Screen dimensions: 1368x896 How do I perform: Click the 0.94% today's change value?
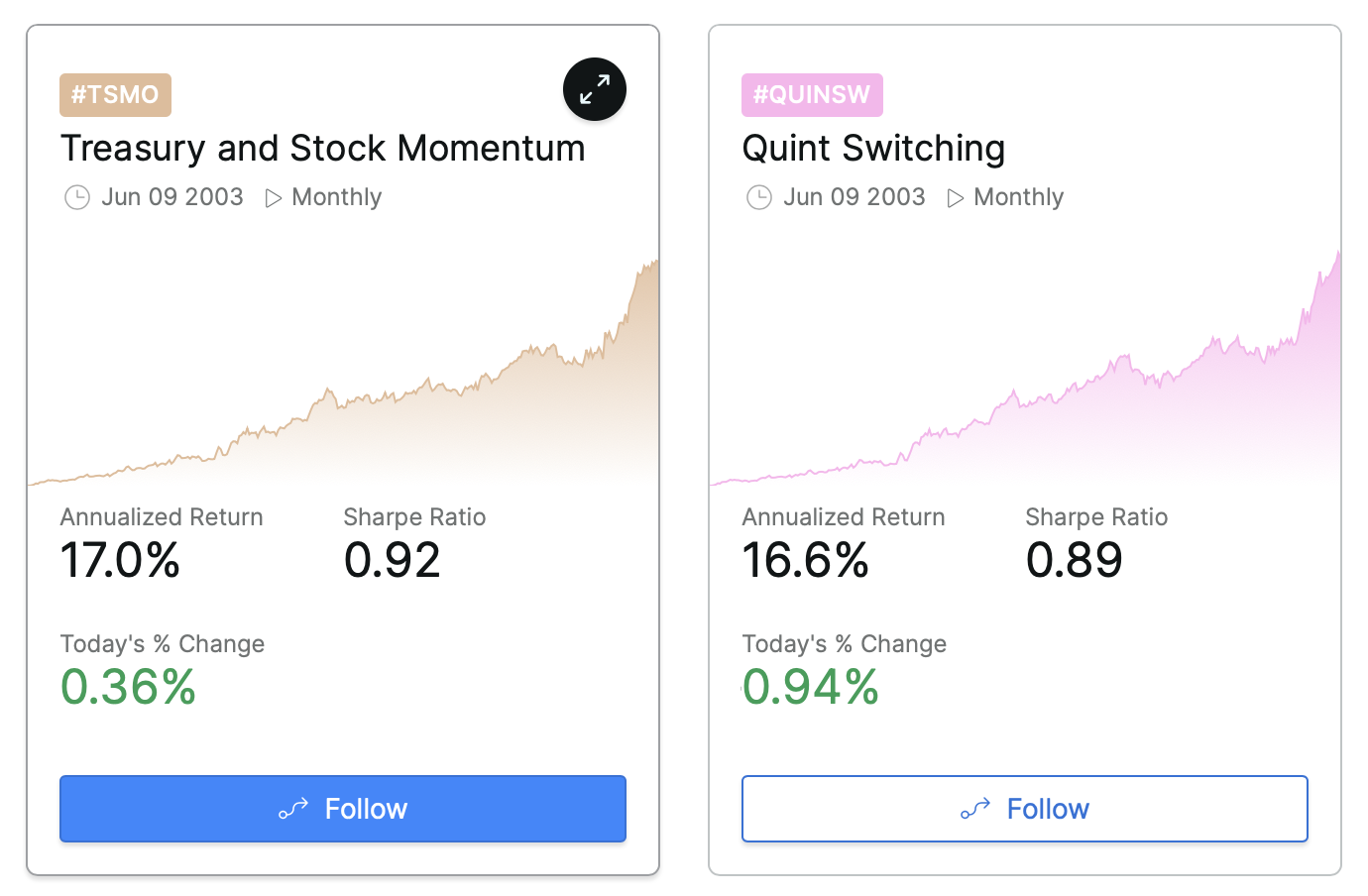pyautogui.click(x=811, y=687)
